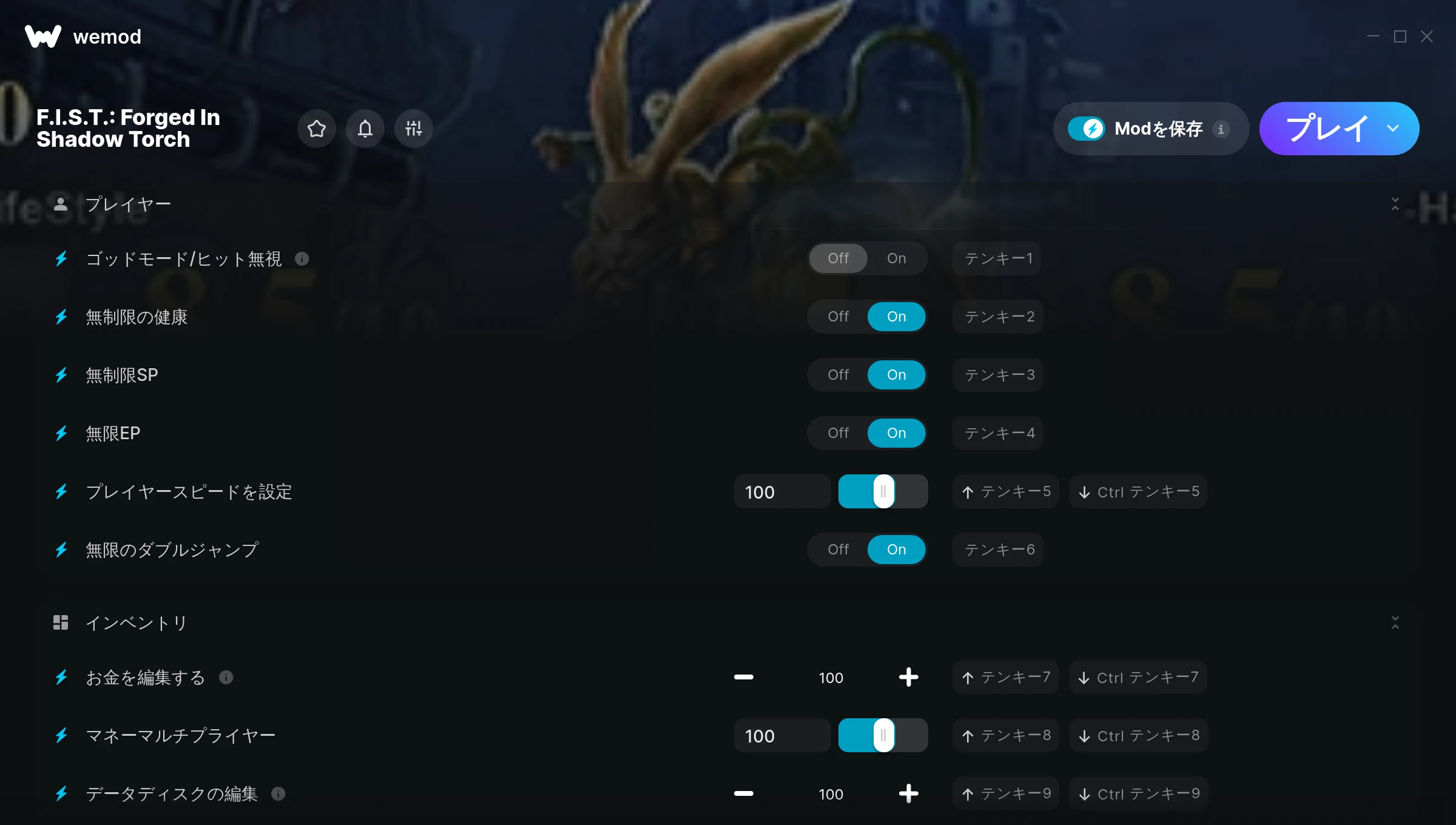Click the テンキー1 hotkey button
The height and width of the screenshot is (825, 1456).
tap(997, 258)
